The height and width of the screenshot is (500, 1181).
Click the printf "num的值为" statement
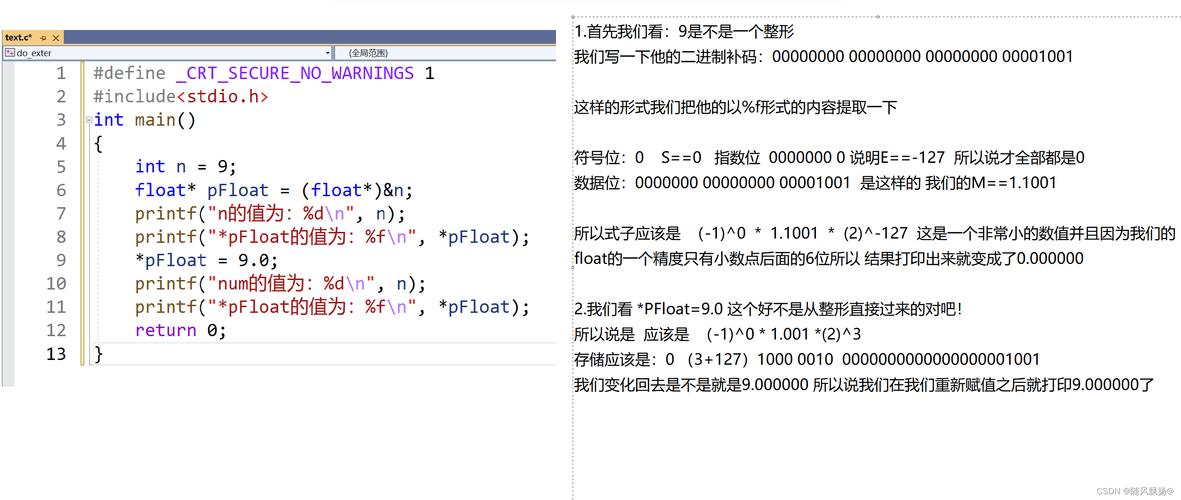[x=281, y=284]
